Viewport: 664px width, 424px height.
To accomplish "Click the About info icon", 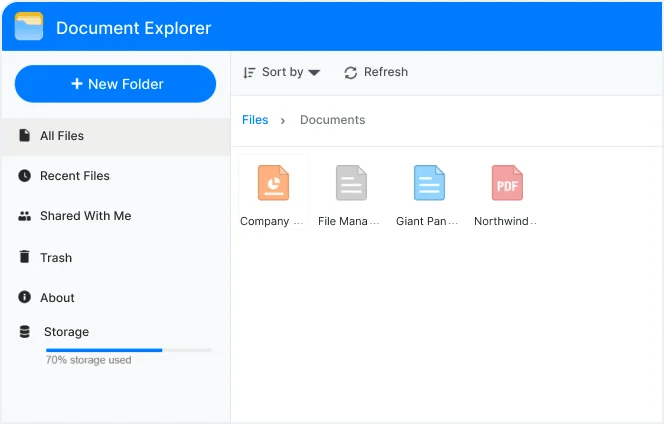I will (x=25, y=297).
